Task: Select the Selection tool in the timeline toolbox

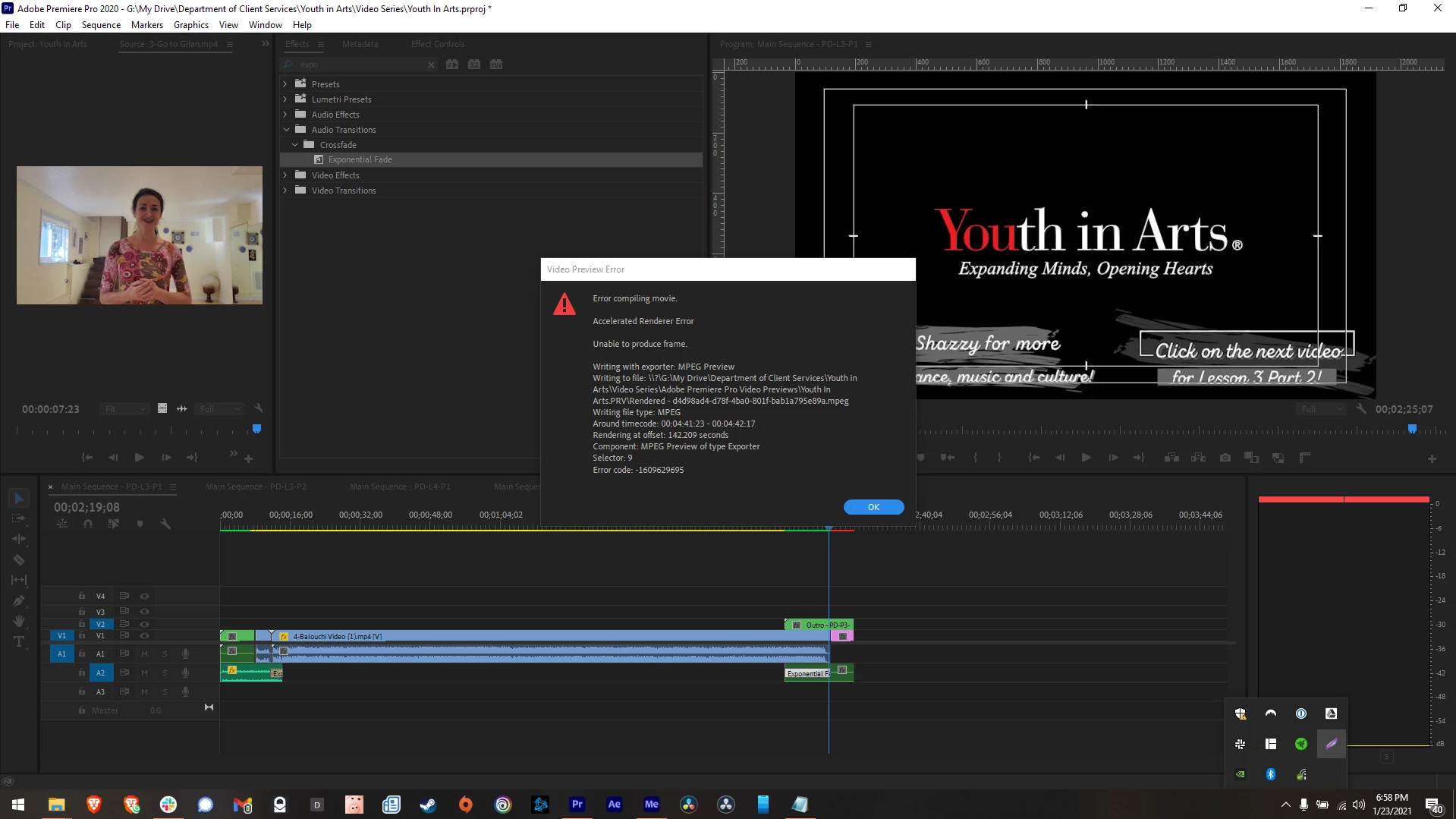Action: point(20,498)
